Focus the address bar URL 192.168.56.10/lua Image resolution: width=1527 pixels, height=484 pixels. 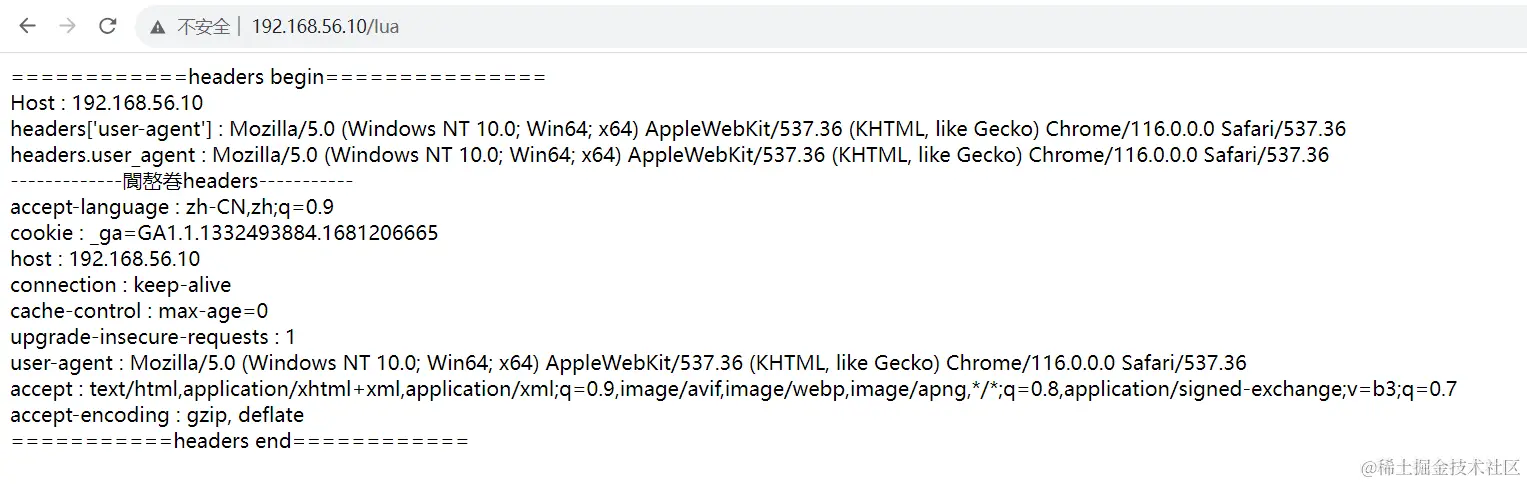(x=325, y=27)
